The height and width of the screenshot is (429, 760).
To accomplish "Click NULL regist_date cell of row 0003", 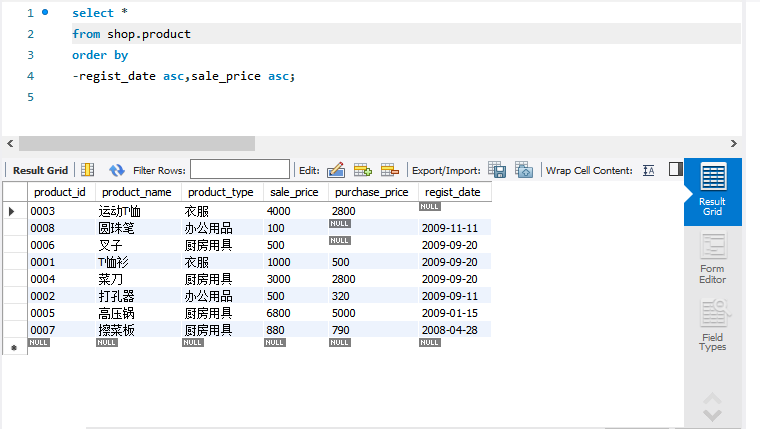I will pyautogui.click(x=455, y=211).
